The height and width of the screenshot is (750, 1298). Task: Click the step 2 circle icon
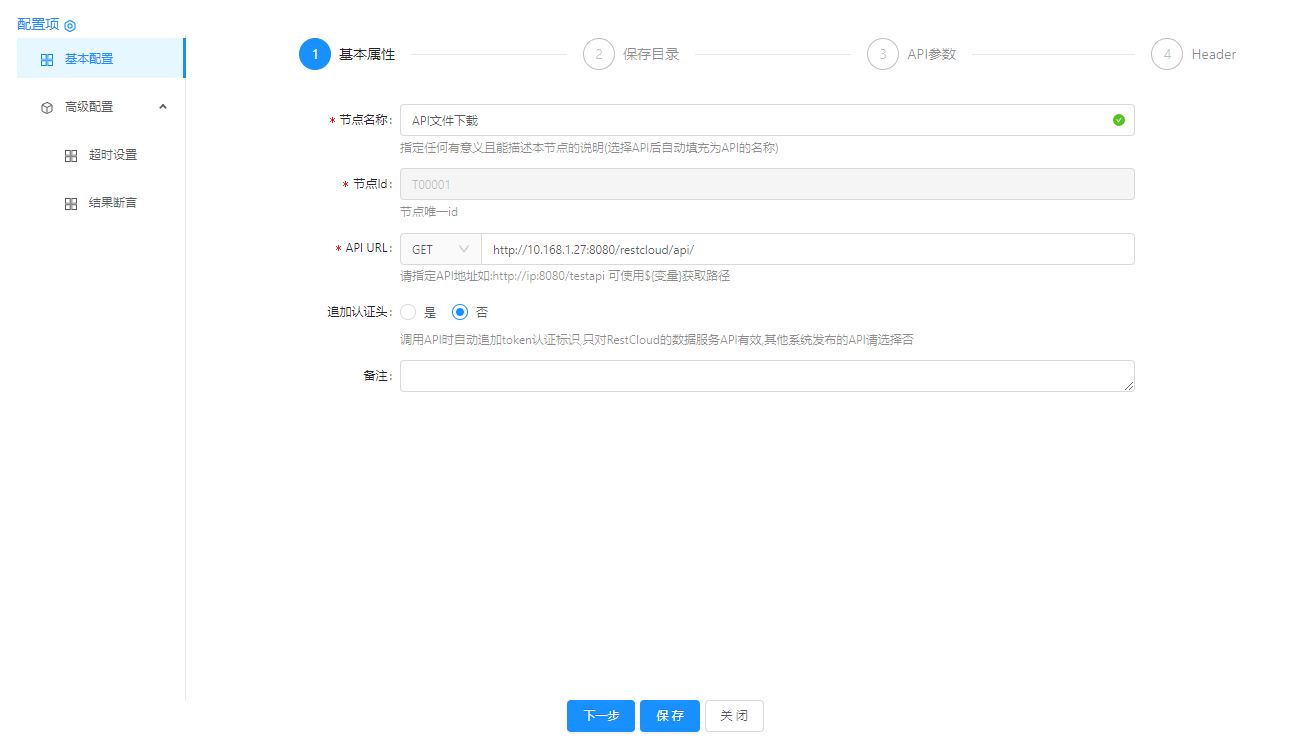click(599, 54)
